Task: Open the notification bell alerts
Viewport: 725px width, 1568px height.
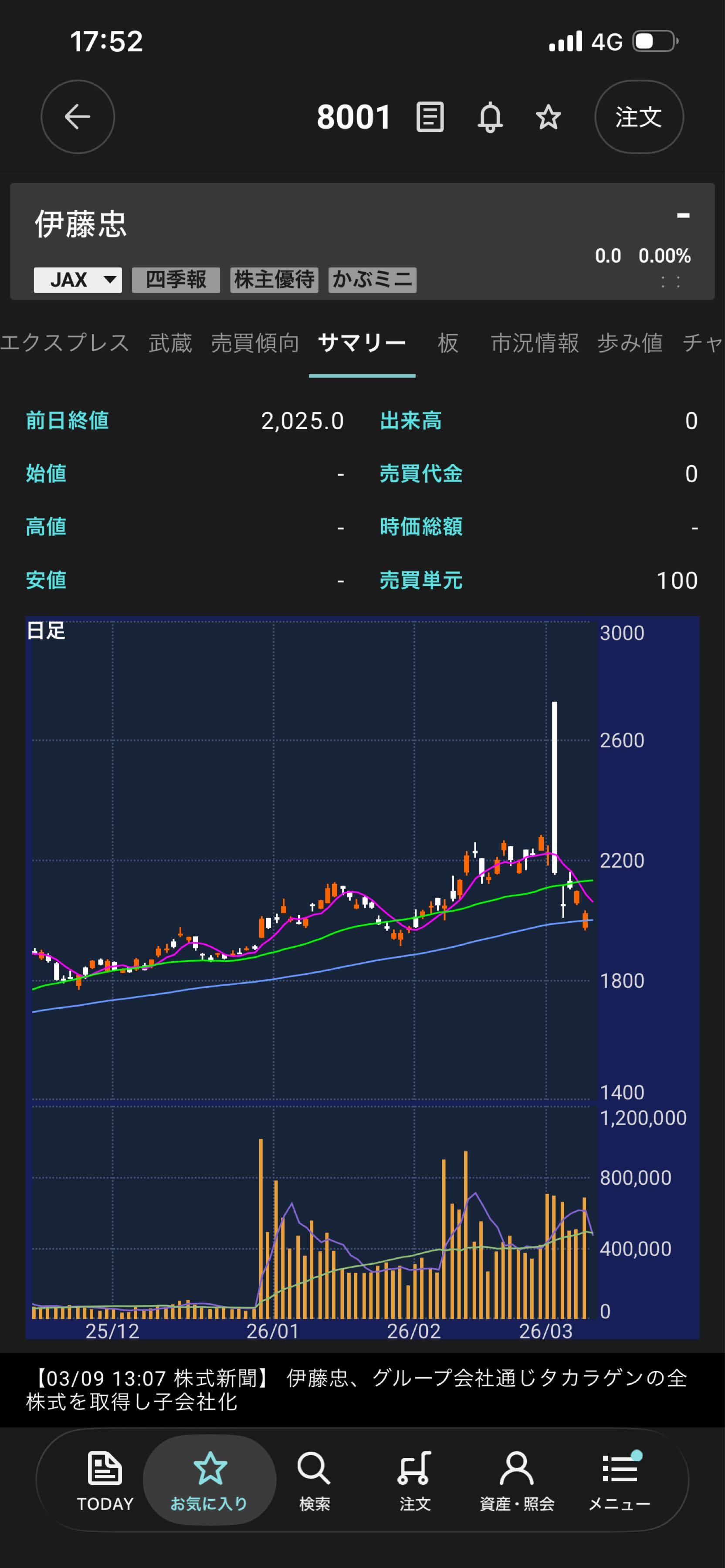Action: click(490, 117)
